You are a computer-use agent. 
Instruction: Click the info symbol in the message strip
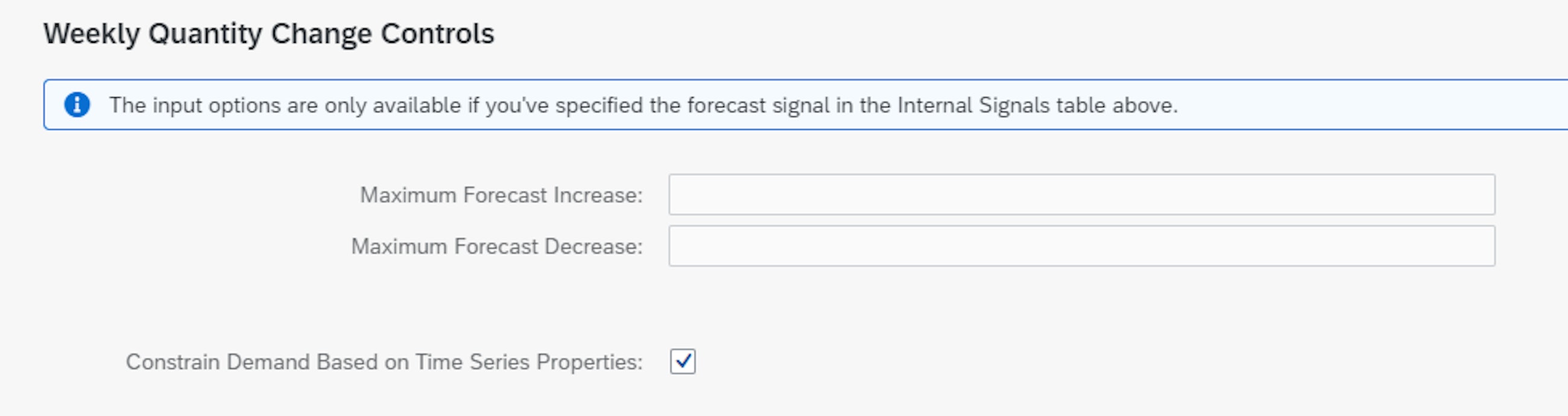[77, 105]
